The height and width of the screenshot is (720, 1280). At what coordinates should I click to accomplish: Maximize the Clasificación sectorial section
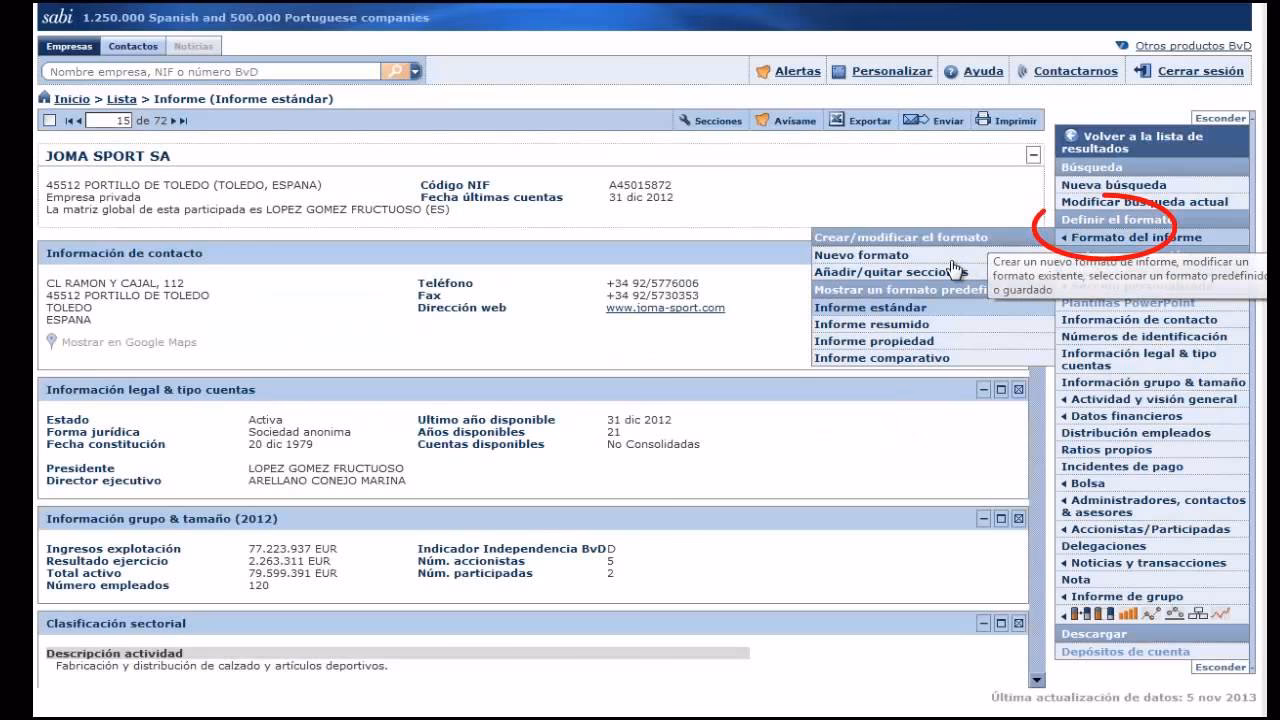click(1001, 623)
